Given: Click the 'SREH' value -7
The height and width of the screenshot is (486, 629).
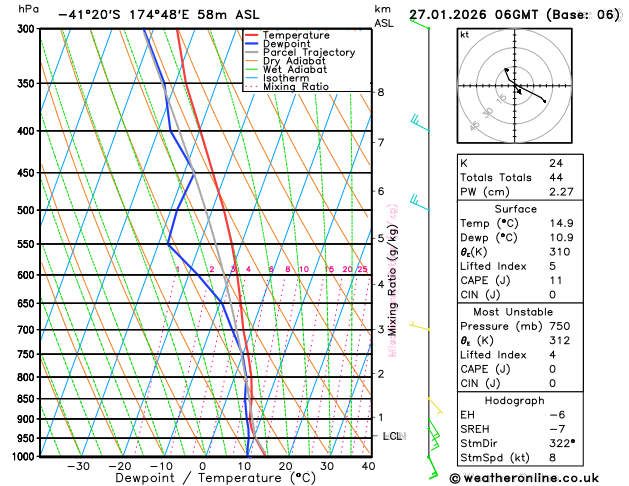Looking at the screenshot, I should [558, 429].
